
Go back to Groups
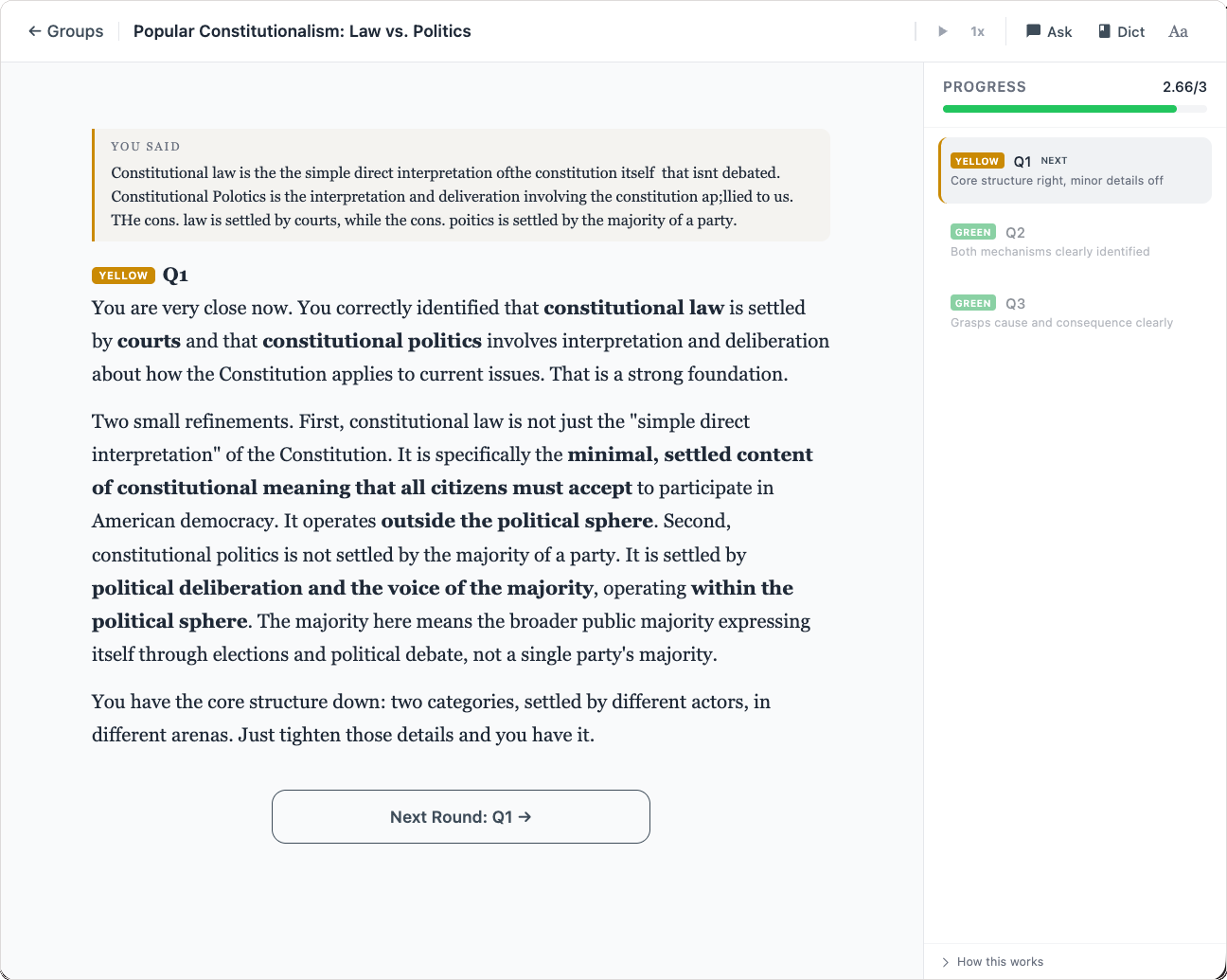[65, 31]
